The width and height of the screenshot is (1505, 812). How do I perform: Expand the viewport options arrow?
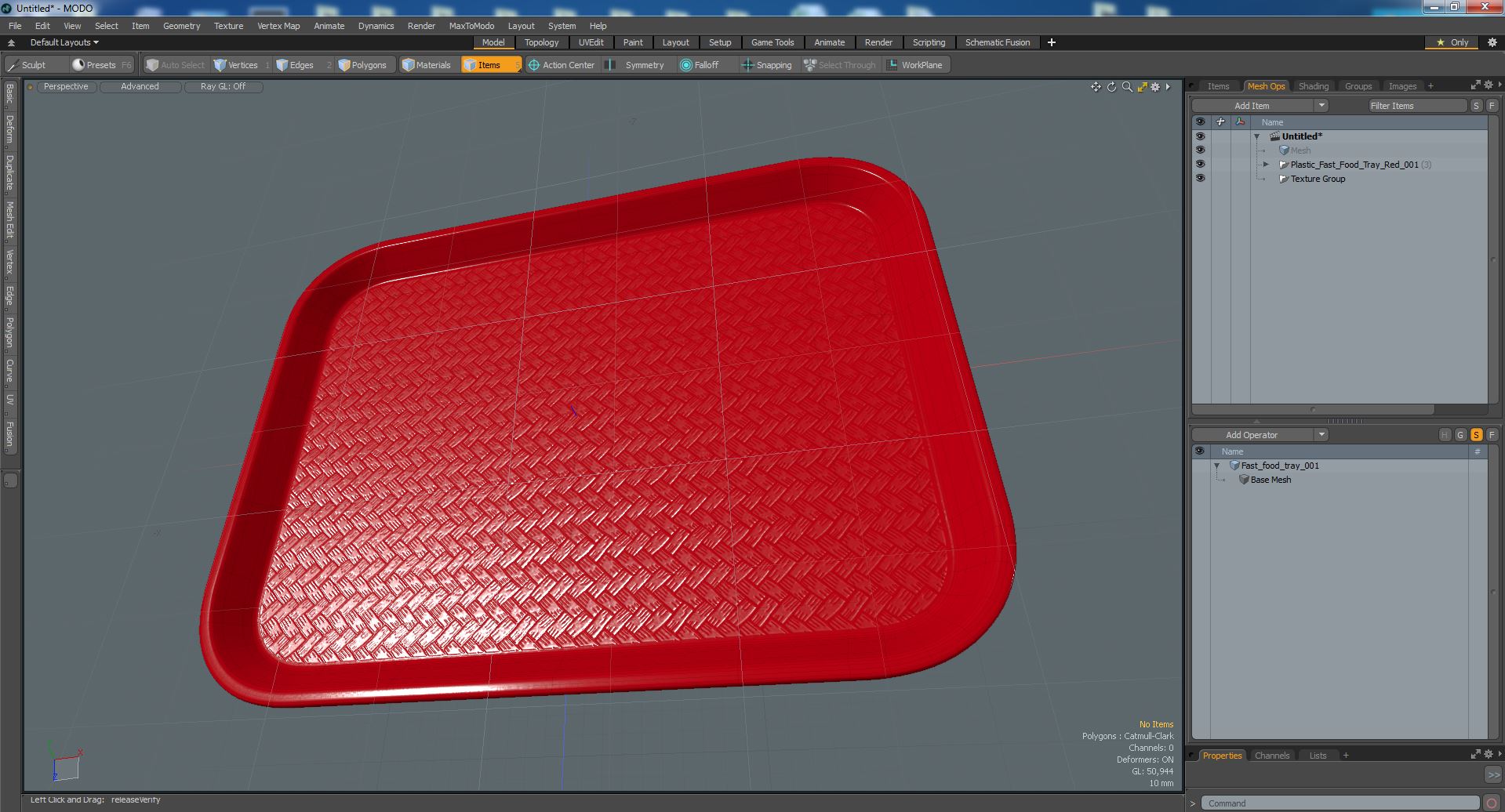[x=1168, y=87]
